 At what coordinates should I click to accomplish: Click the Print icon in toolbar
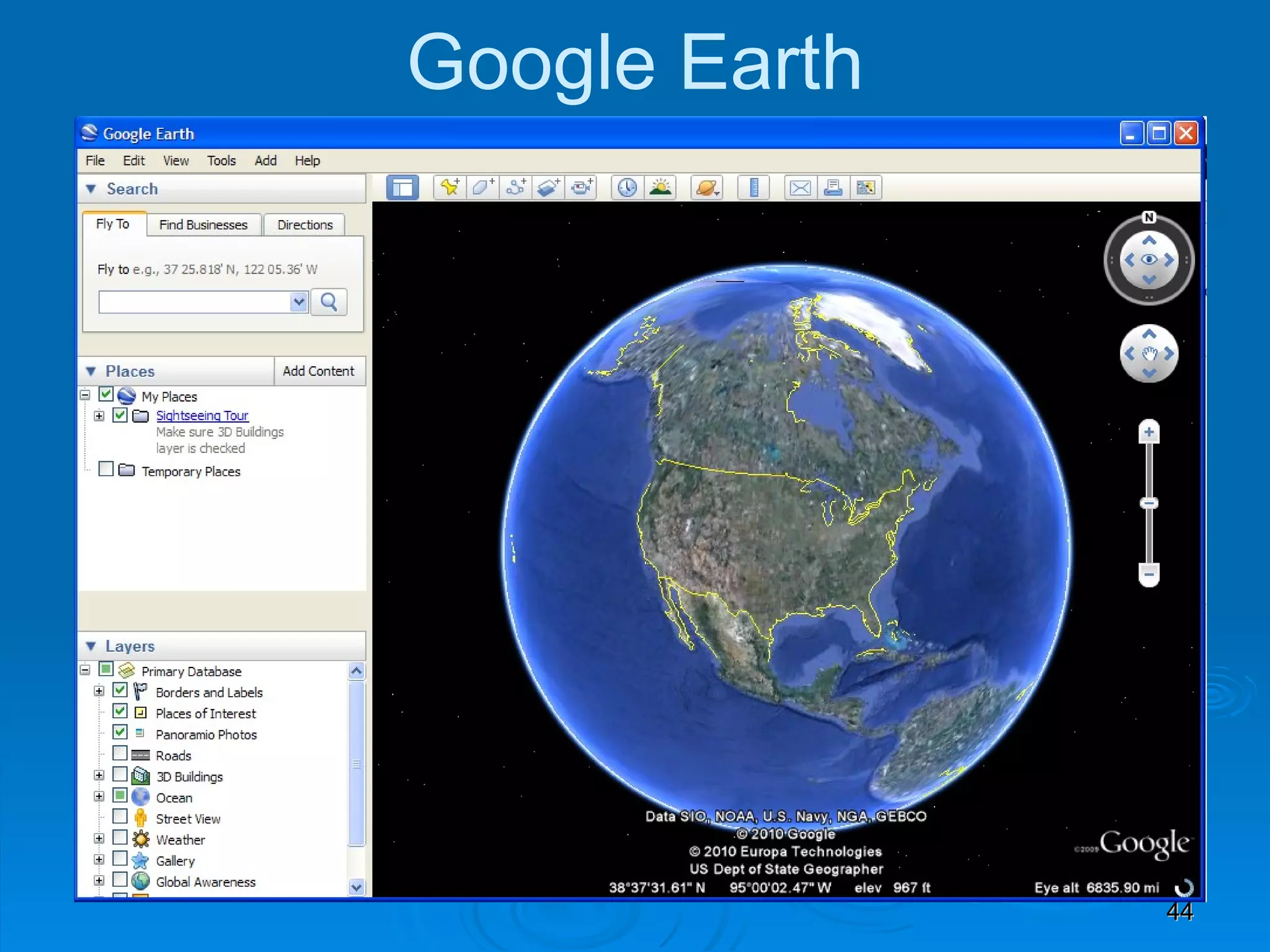pos(833,187)
